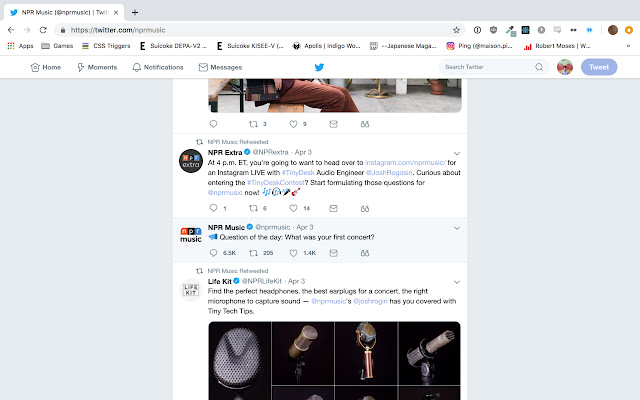640x400 pixels.
Task: Open Moments in the navigation bar
Action: click(97, 67)
